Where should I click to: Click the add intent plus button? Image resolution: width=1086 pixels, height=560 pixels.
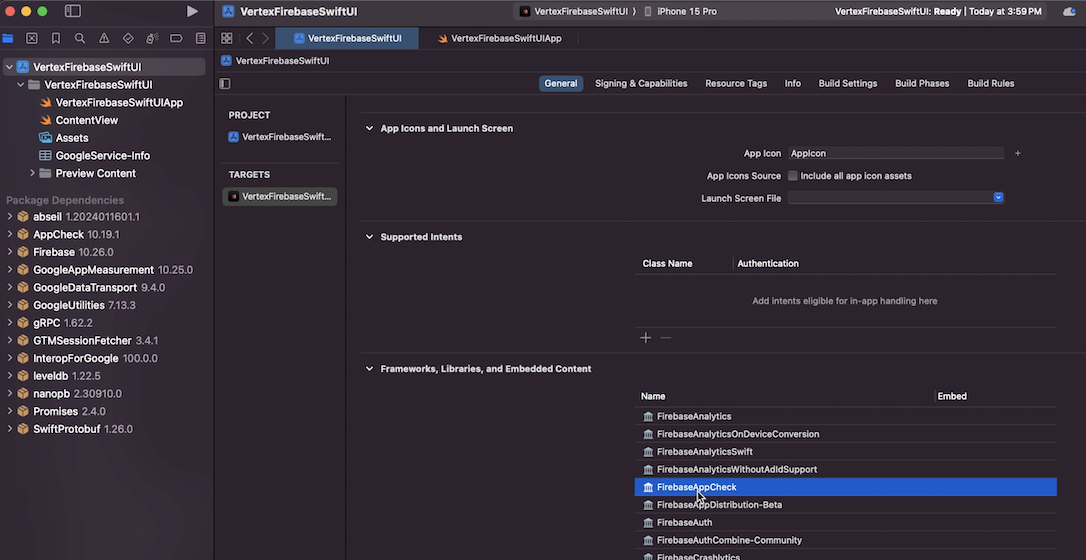click(645, 338)
